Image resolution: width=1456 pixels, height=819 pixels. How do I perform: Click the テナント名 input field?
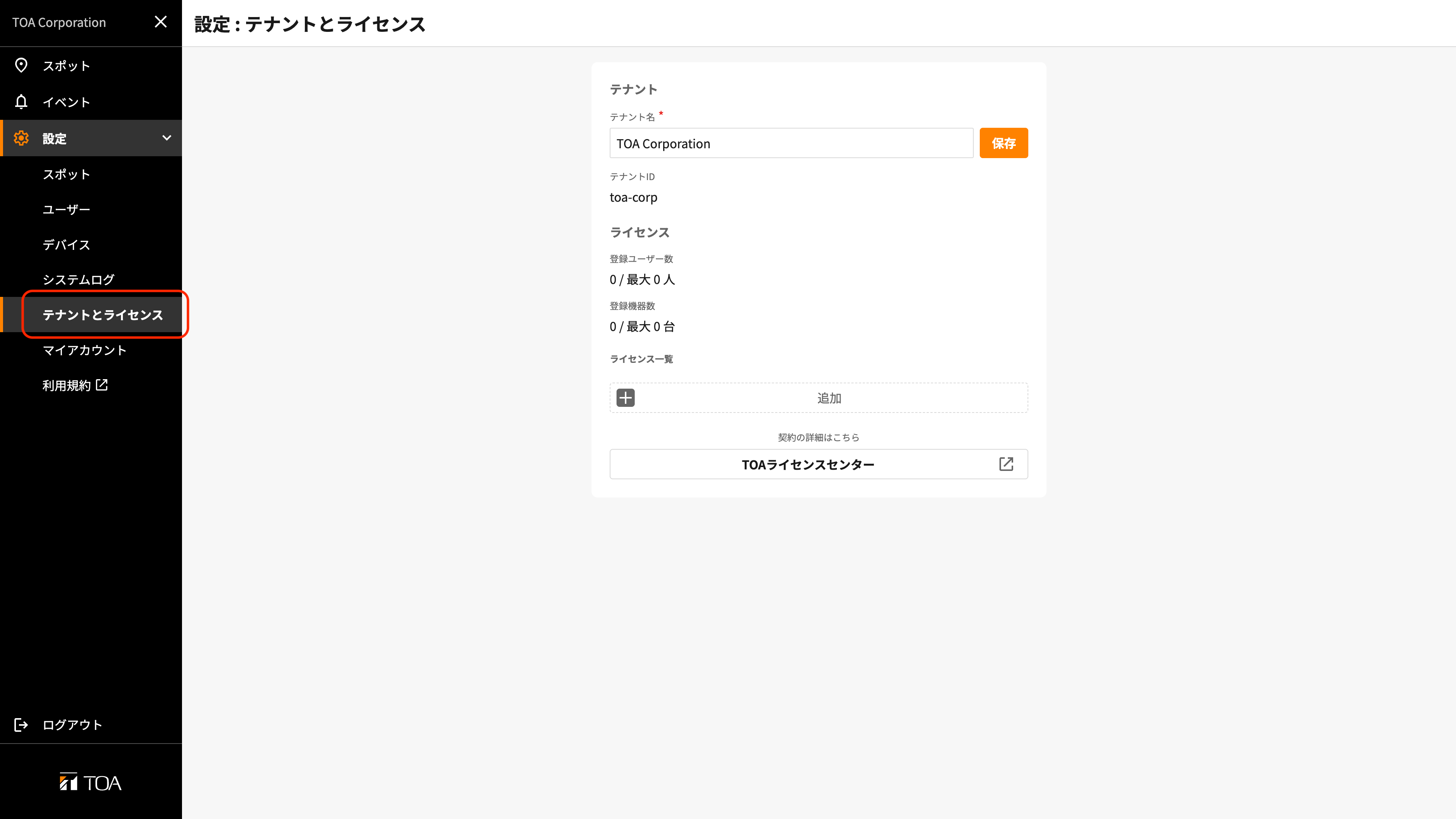tap(791, 143)
